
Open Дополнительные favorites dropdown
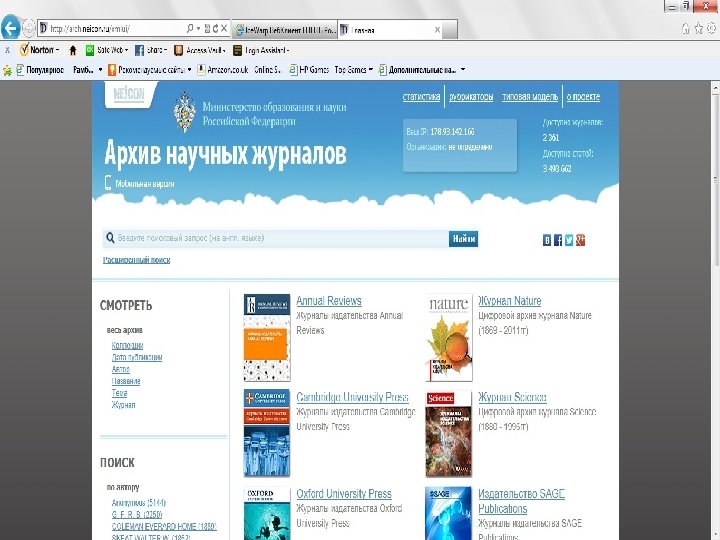click(422, 70)
